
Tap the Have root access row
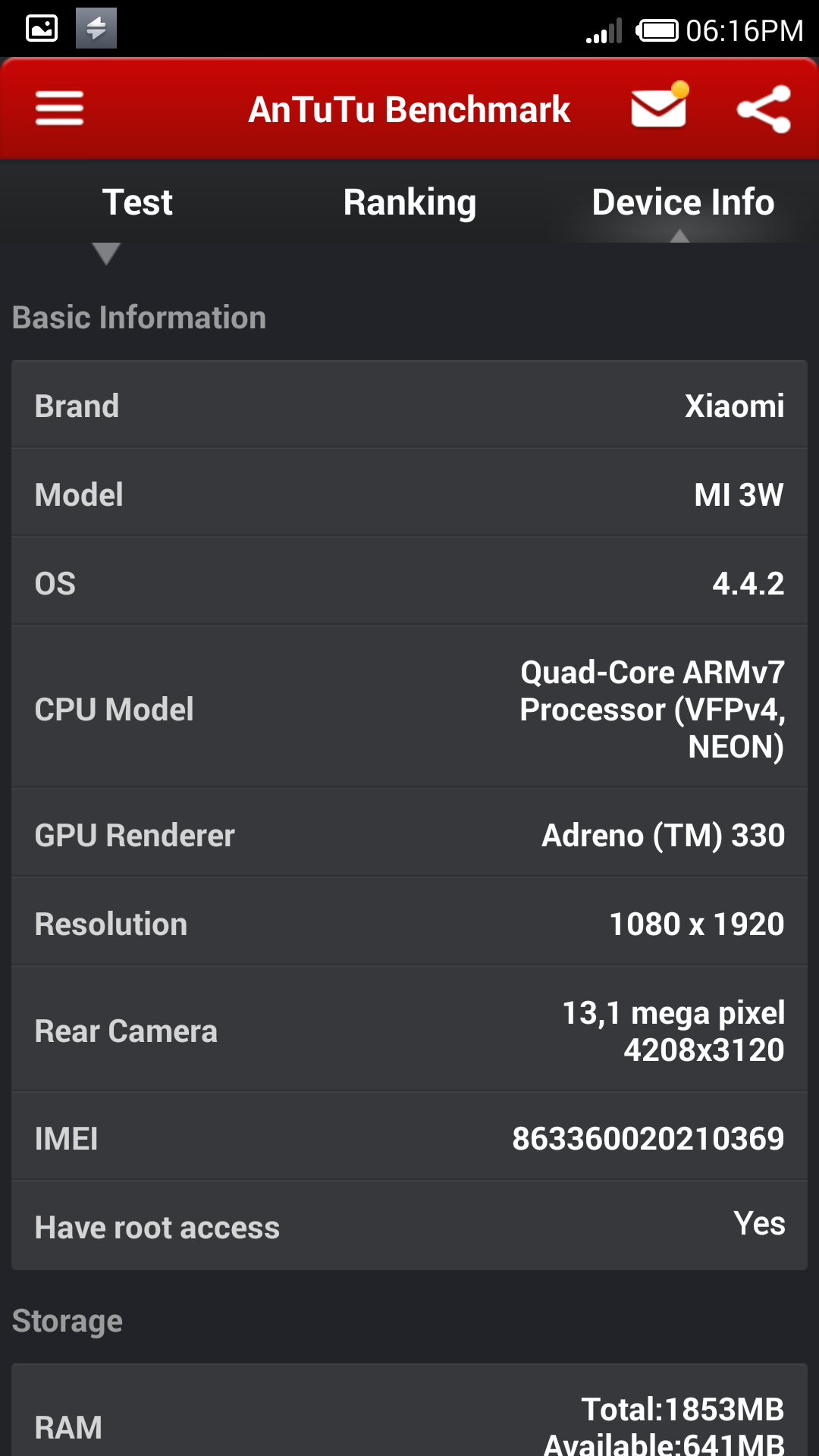[409, 1226]
